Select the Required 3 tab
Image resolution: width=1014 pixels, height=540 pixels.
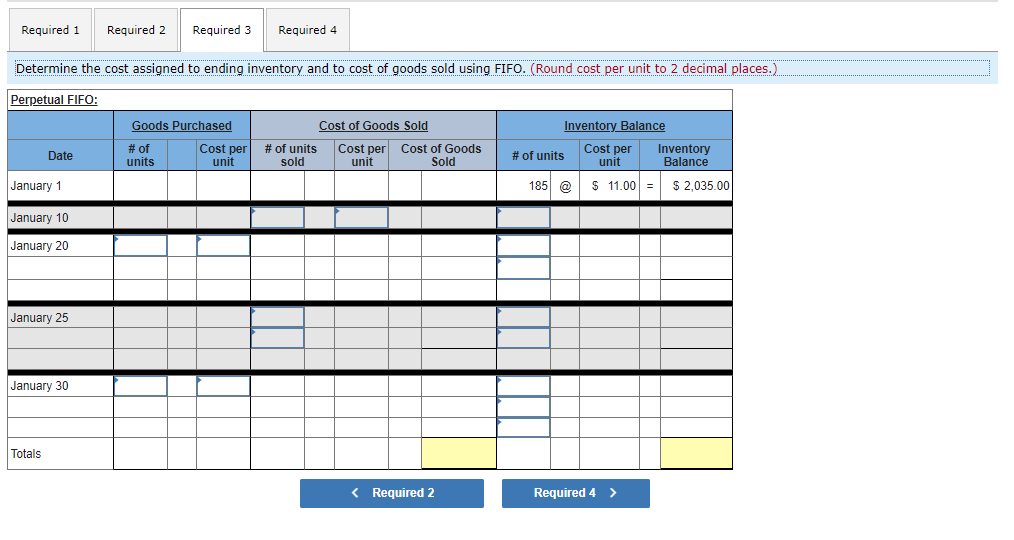click(x=222, y=30)
